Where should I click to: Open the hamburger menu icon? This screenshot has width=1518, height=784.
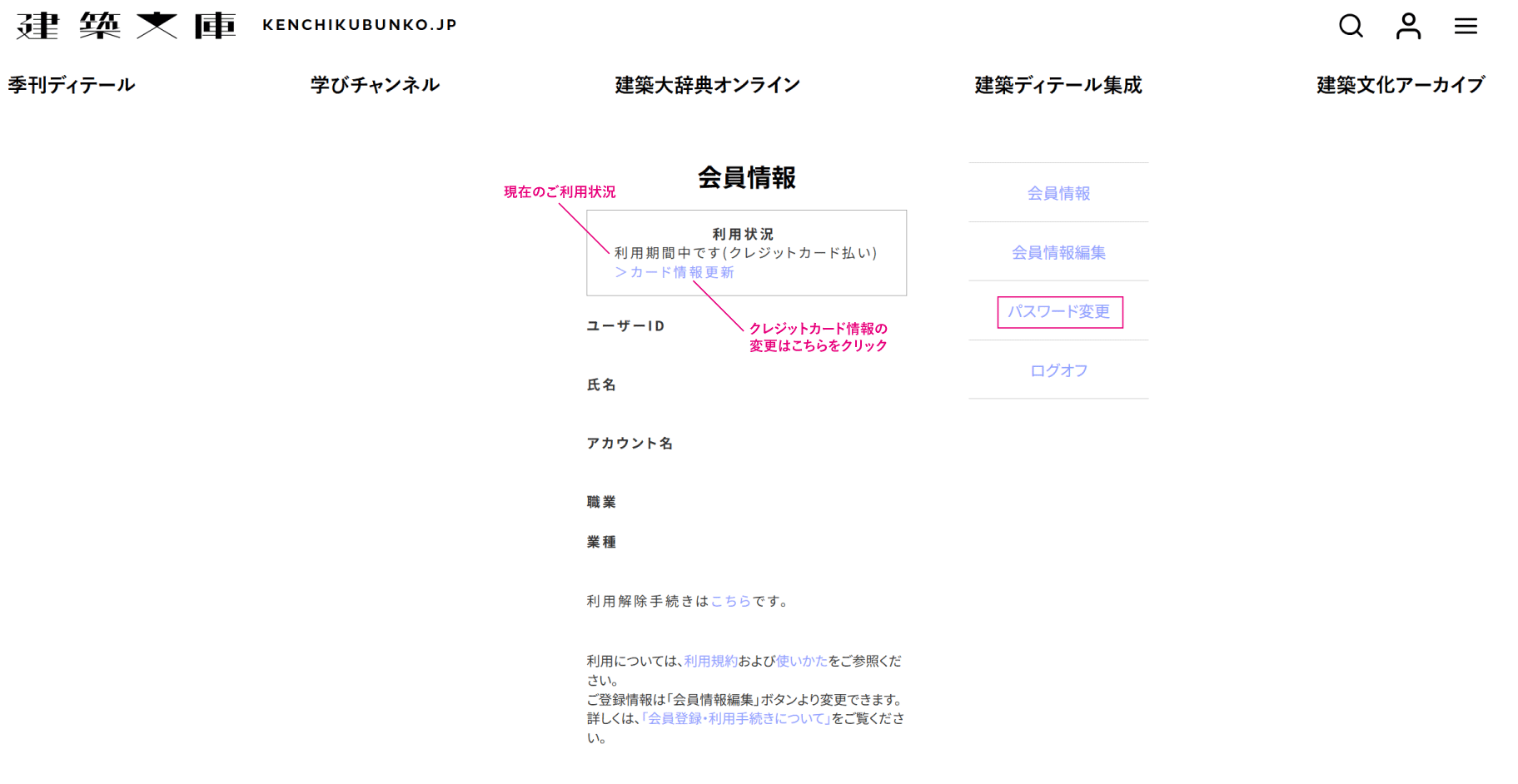point(1466,26)
